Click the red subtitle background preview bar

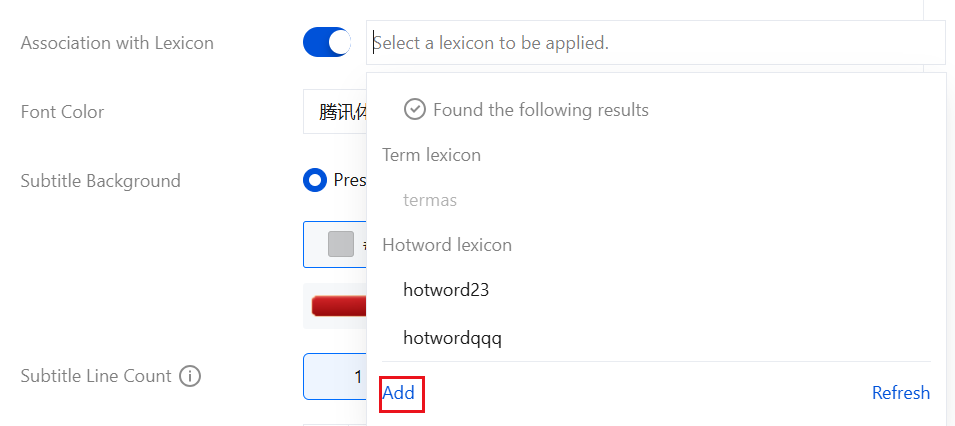pyautogui.click(x=339, y=306)
